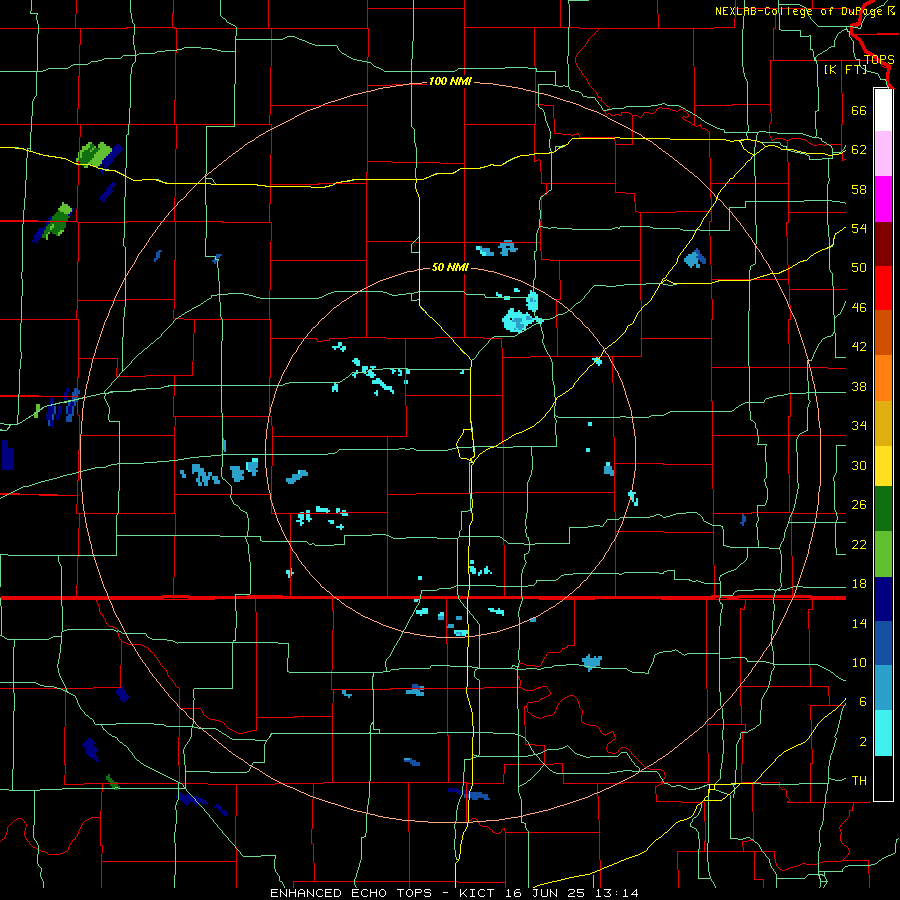
Task: Pick the magenta legend color block
Action: [x=883, y=199]
